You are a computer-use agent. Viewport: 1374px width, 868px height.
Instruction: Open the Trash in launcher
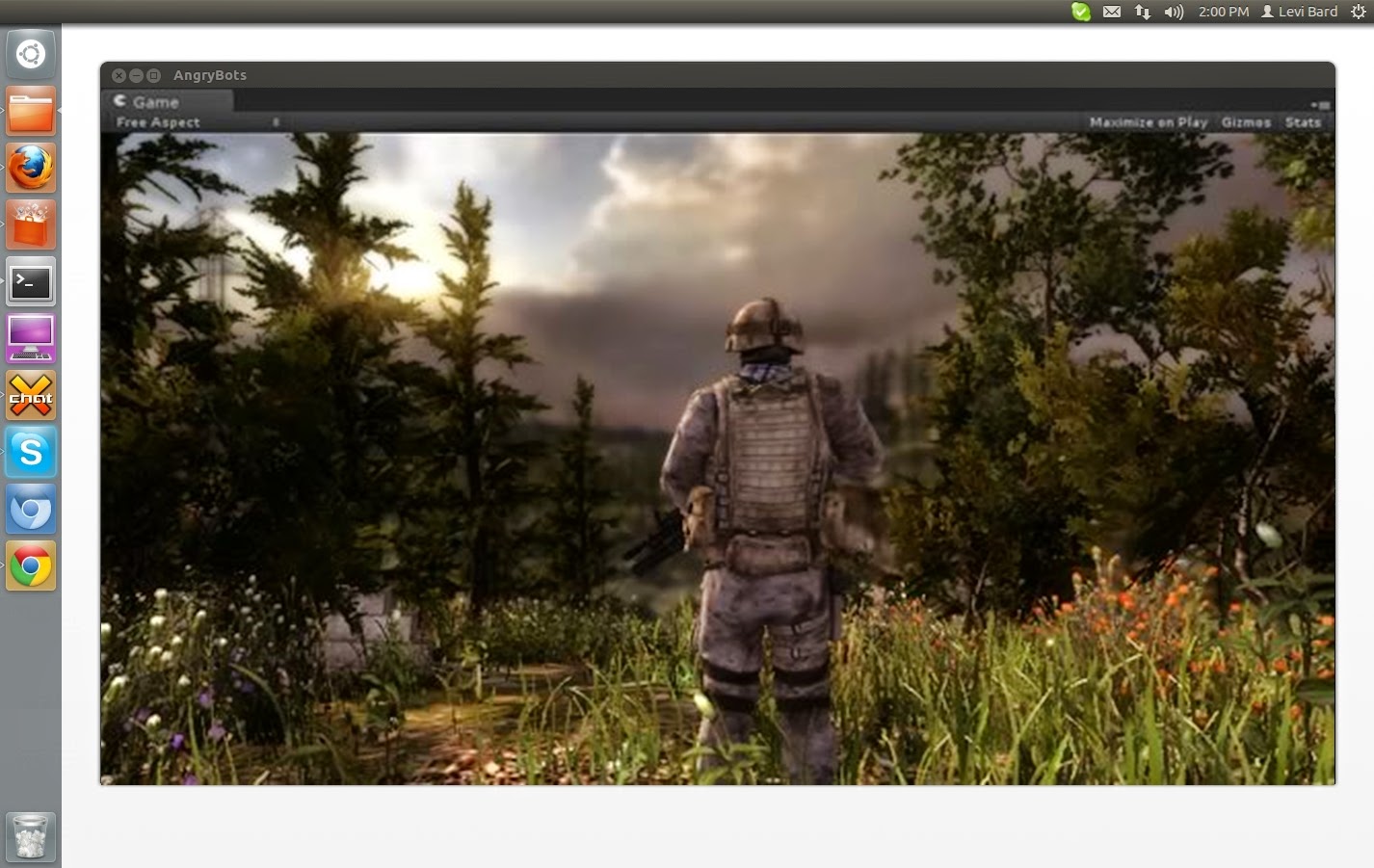pyautogui.click(x=31, y=836)
